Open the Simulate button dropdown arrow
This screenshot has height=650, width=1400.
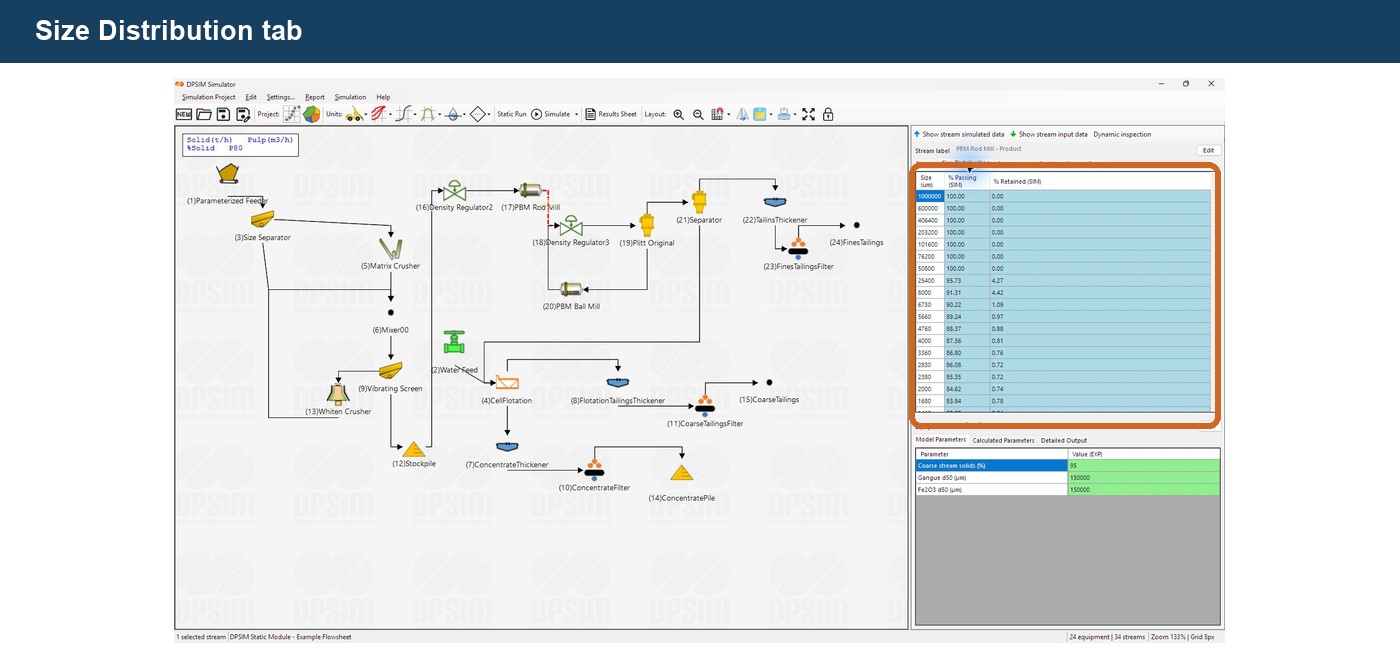tap(577, 115)
